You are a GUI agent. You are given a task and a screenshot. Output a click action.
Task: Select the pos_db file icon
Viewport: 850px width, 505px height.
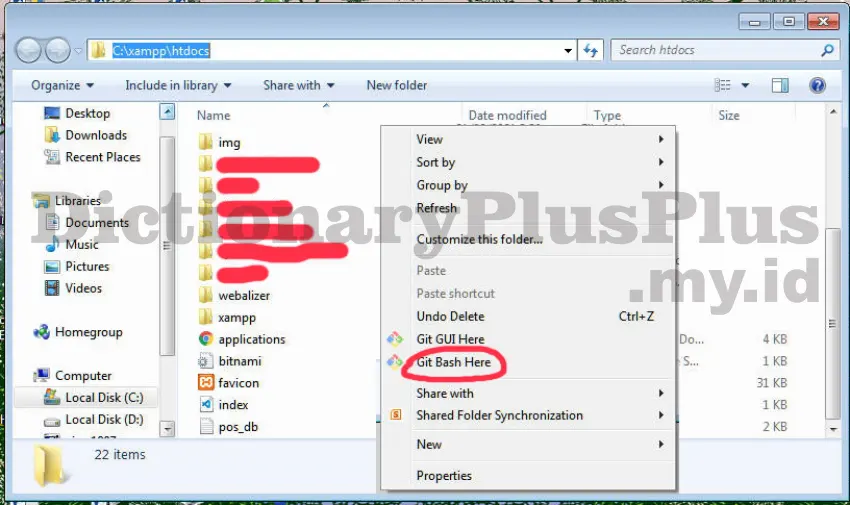(x=205, y=426)
